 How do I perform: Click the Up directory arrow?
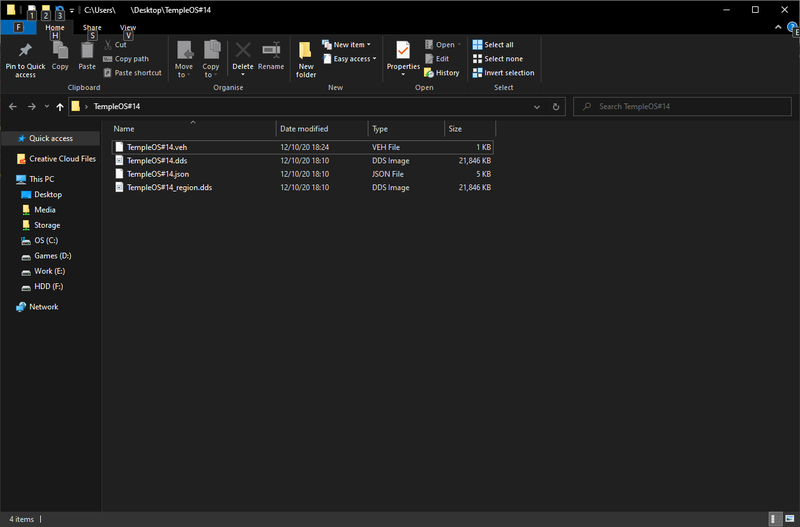pyautogui.click(x=60, y=106)
